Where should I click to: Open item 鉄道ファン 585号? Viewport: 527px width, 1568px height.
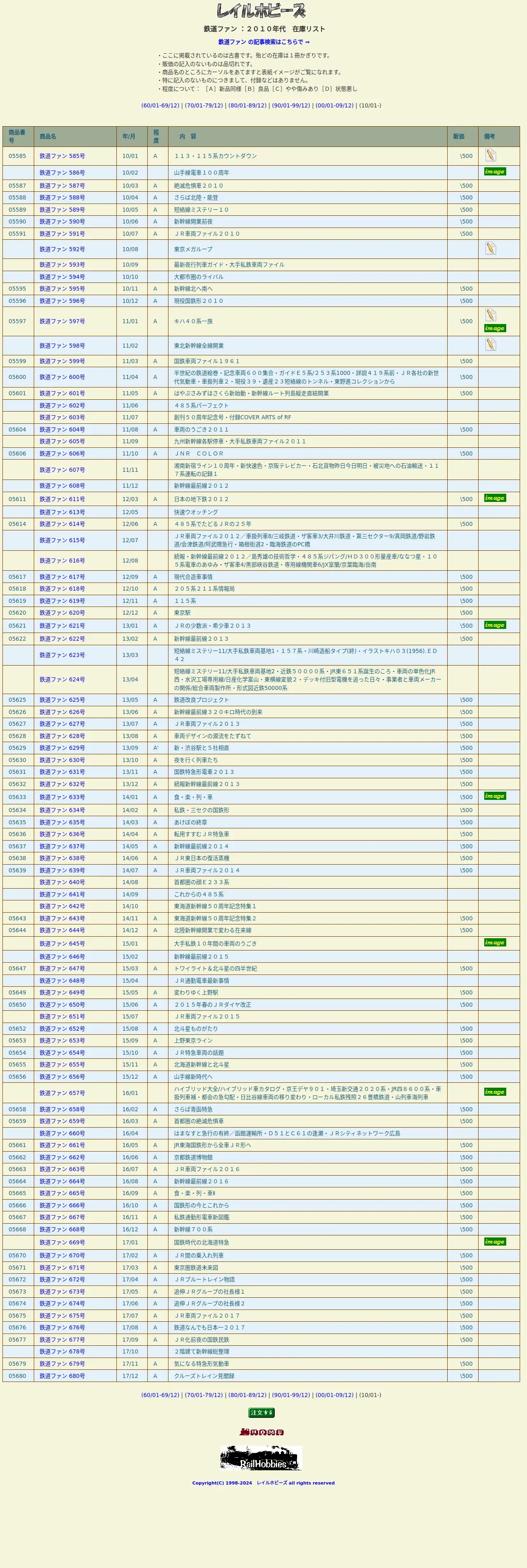[x=62, y=156]
